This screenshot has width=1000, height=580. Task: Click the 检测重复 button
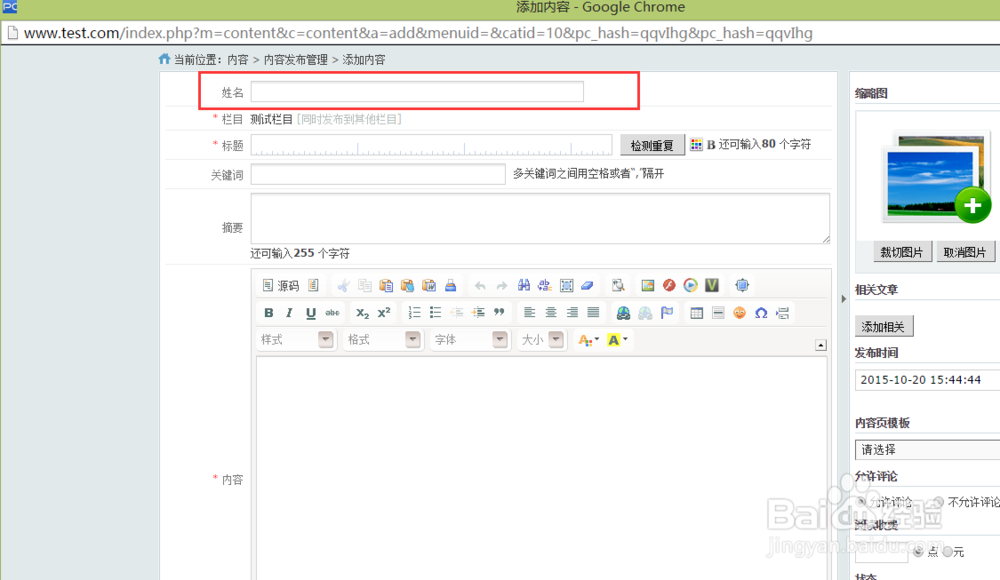point(652,145)
